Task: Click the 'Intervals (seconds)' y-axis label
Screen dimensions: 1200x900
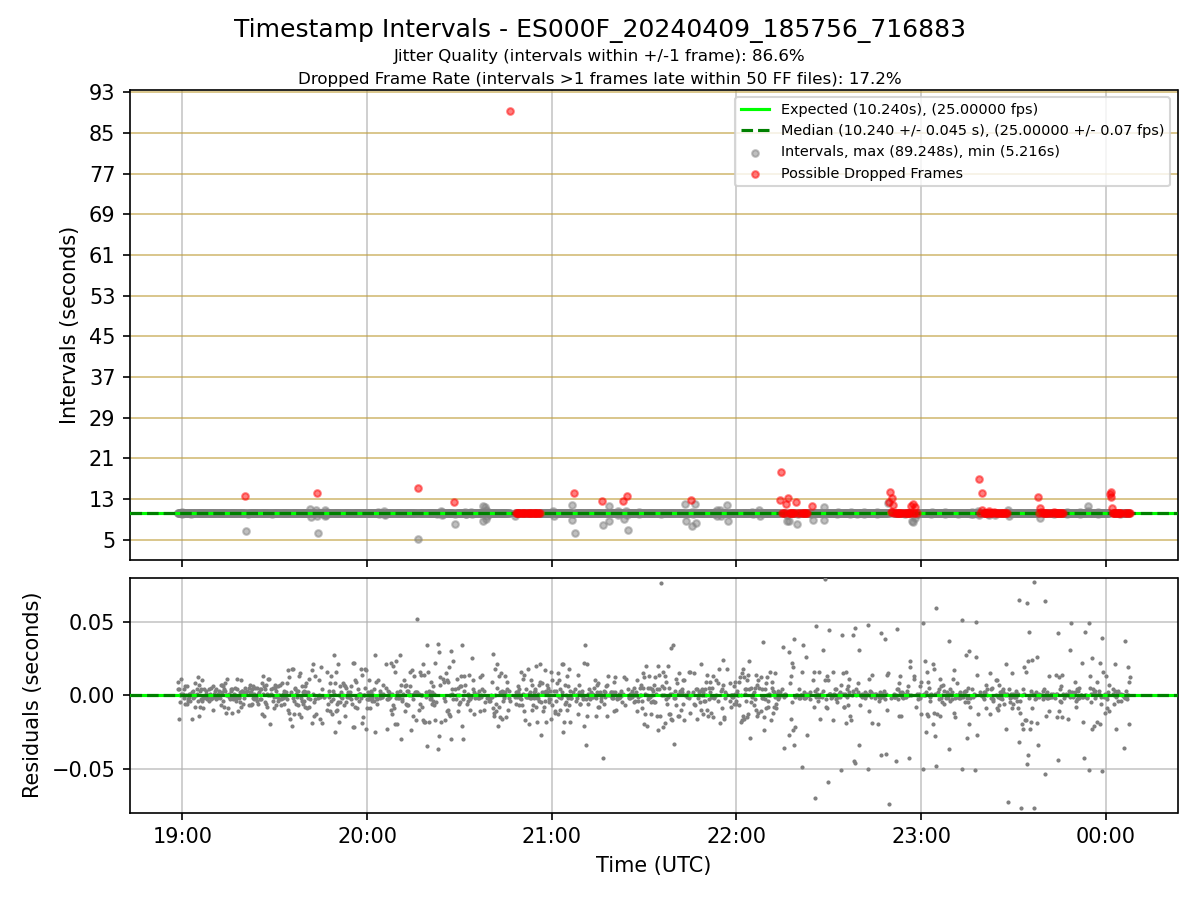Action: [x=68, y=325]
